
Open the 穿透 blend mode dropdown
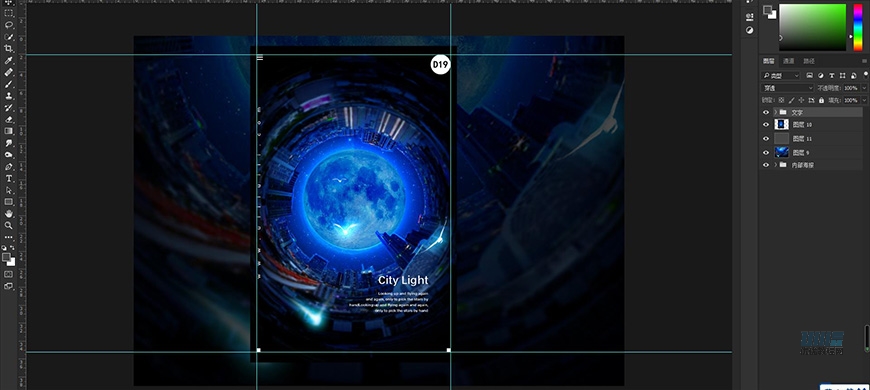point(787,88)
